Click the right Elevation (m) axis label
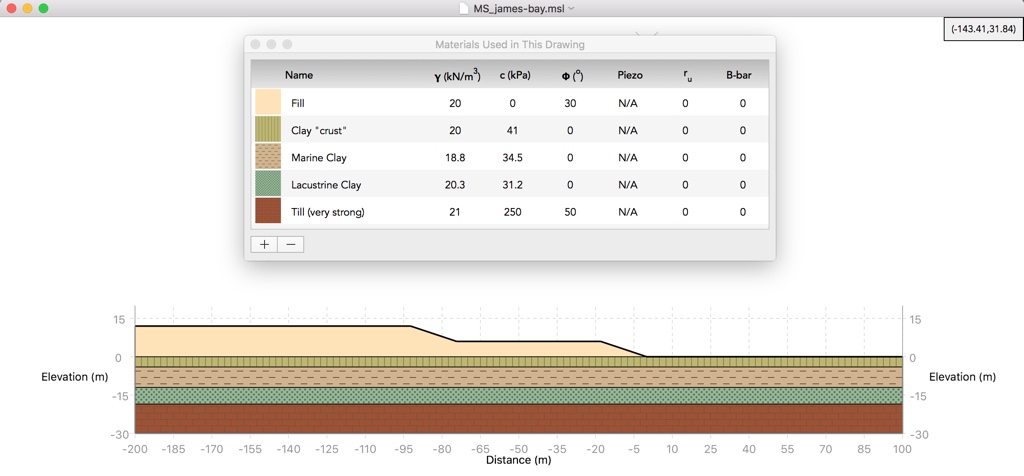The image size is (1024, 476). [x=962, y=377]
